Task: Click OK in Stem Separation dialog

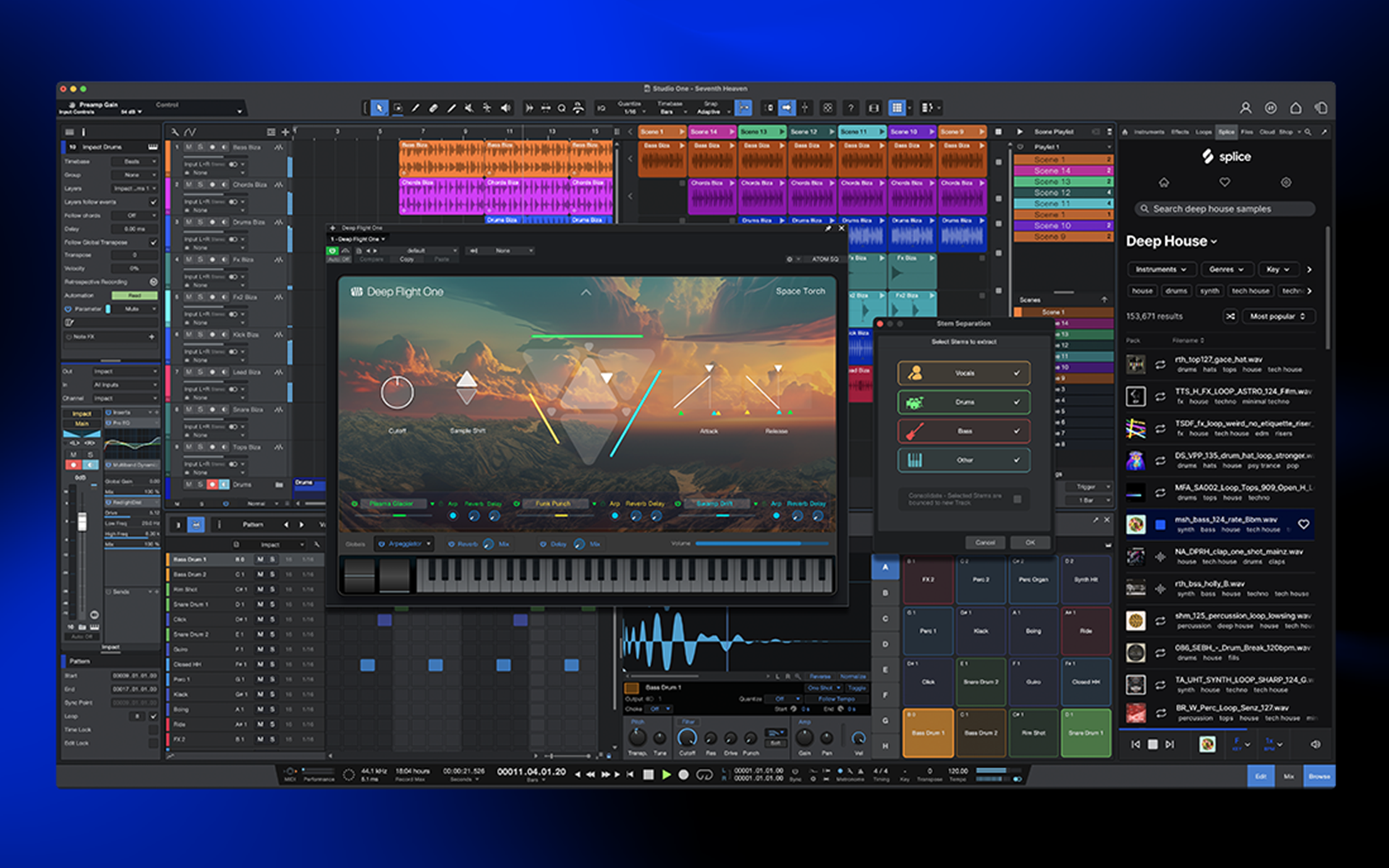Action: 1029,542
